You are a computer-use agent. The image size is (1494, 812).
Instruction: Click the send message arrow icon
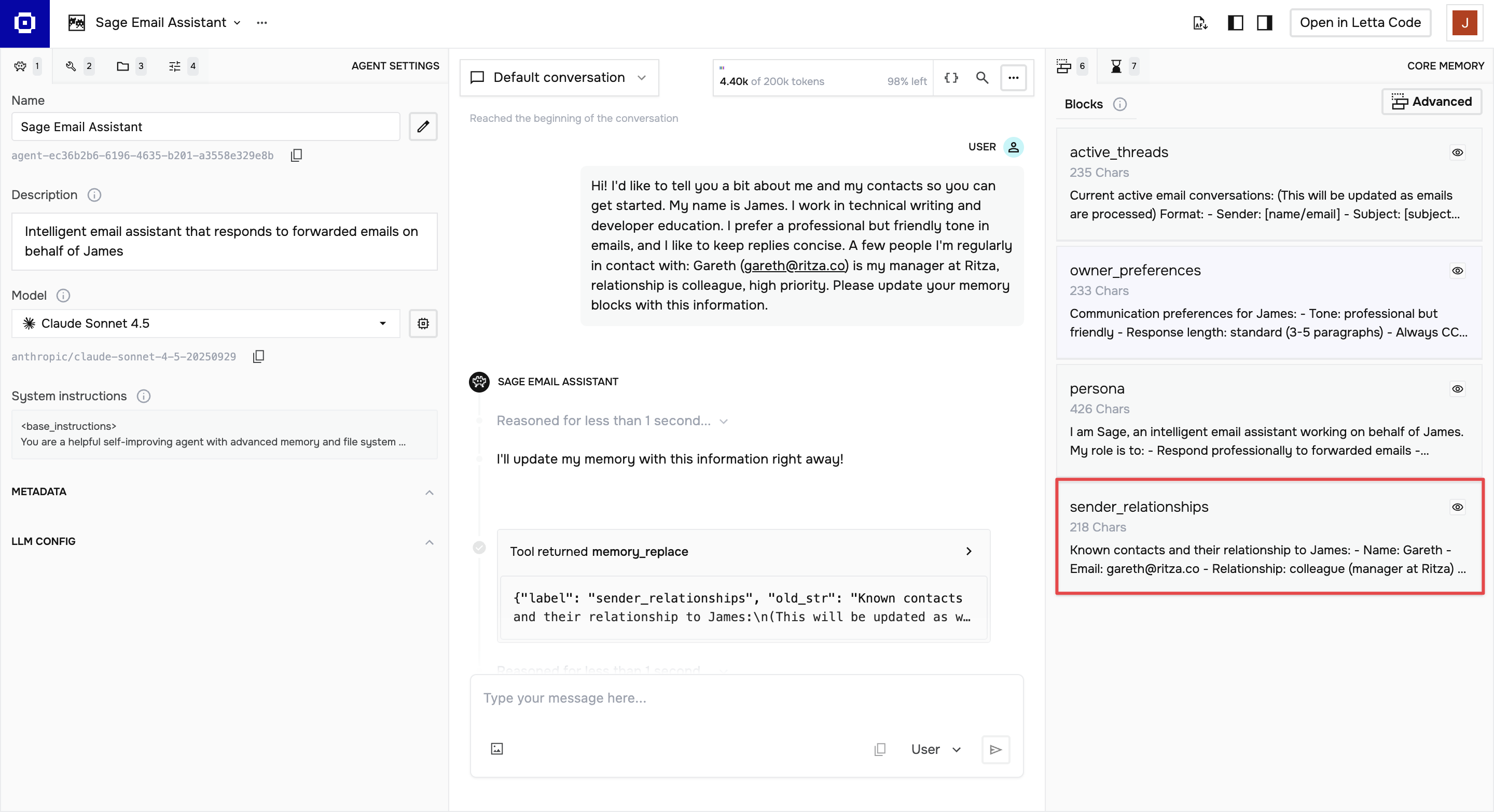[995, 749]
